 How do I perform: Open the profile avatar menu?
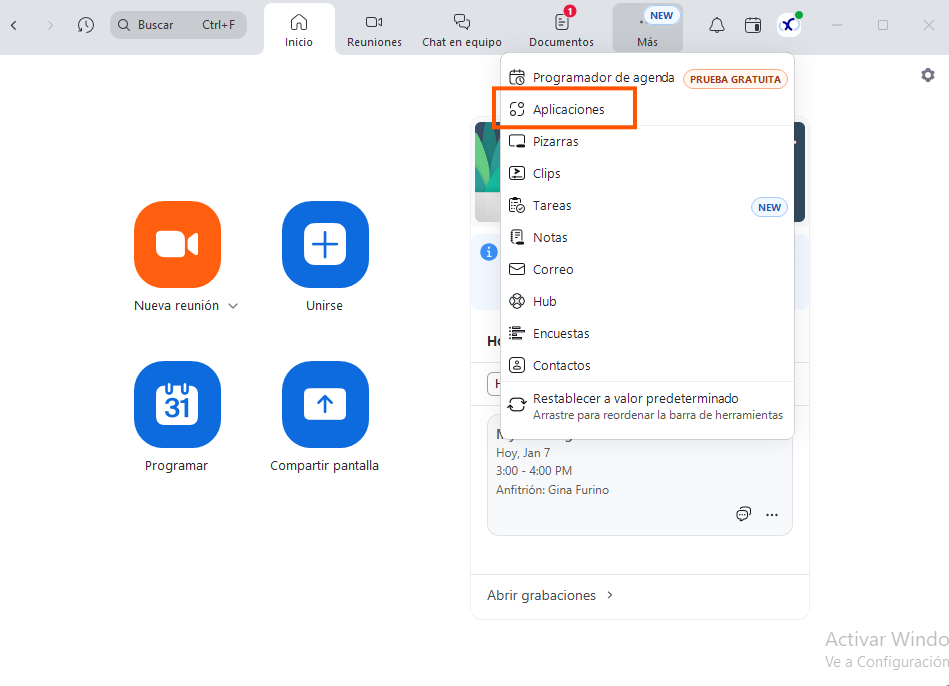789,25
